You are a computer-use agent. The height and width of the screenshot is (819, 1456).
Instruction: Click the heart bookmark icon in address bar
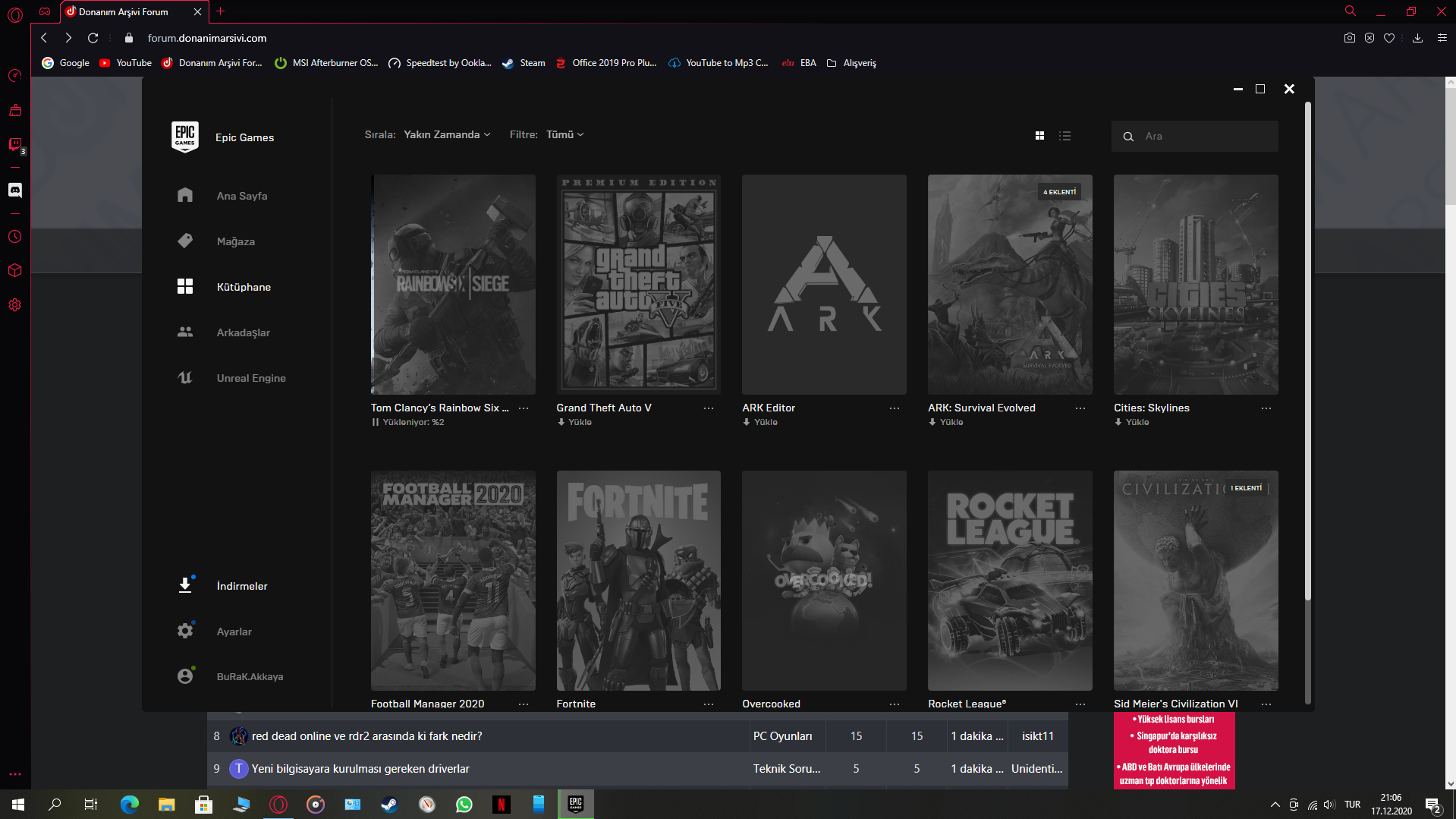(1389, 38)
